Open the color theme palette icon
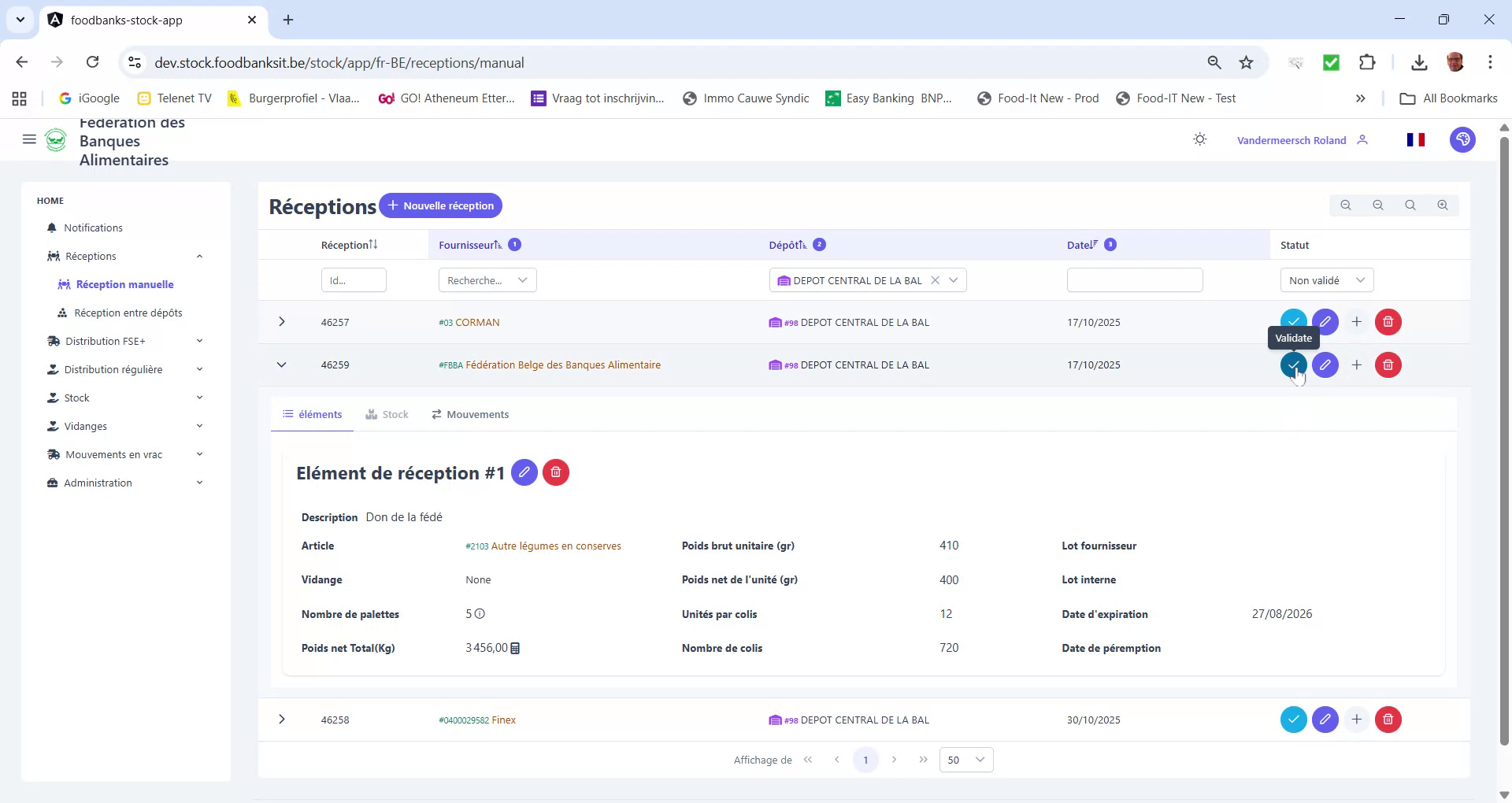The image size is (1512, 803). click(x=1462, y=139)
